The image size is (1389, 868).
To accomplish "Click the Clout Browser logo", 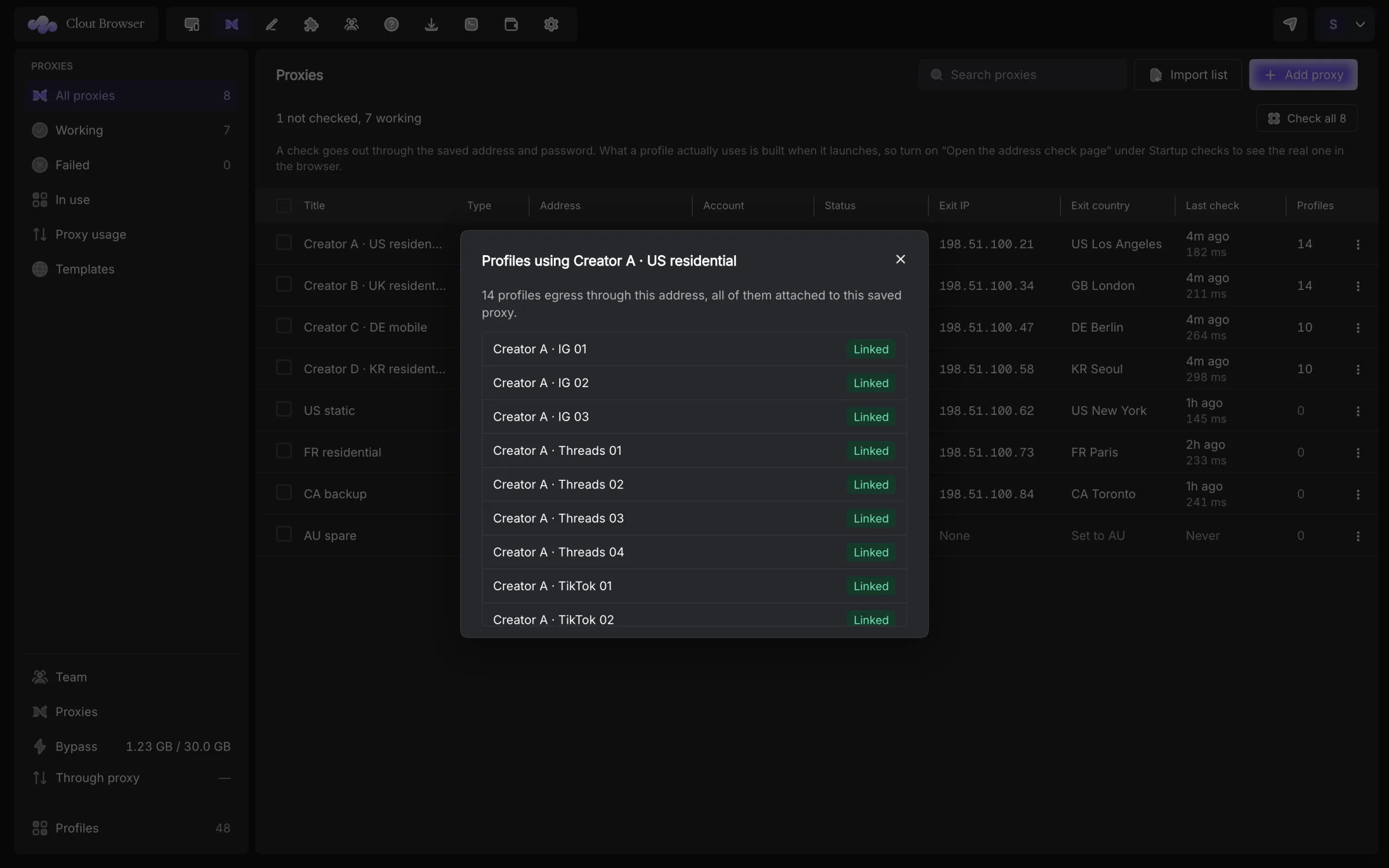I will click(x=86, y=24).
